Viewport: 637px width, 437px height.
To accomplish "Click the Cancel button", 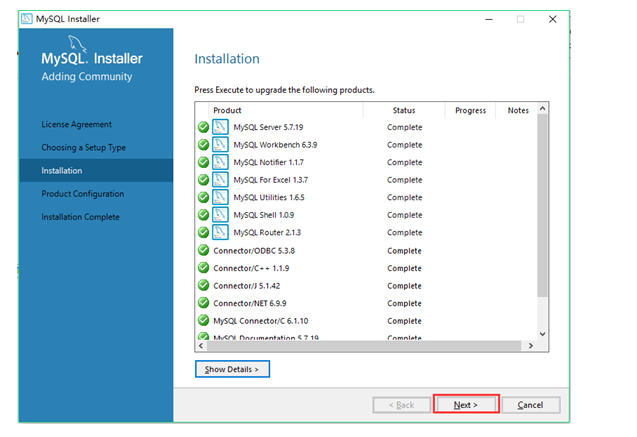I will click(531, 405).
